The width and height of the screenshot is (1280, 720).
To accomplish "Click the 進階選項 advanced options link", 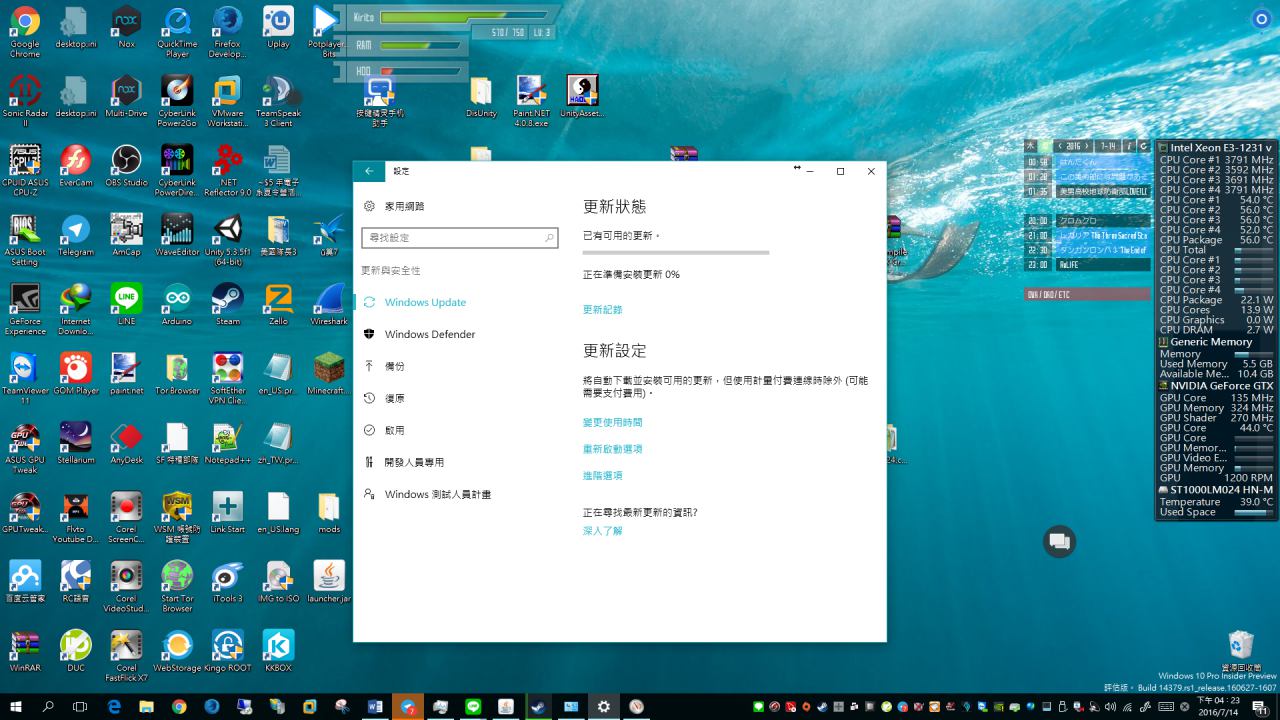I will (602, 476).
